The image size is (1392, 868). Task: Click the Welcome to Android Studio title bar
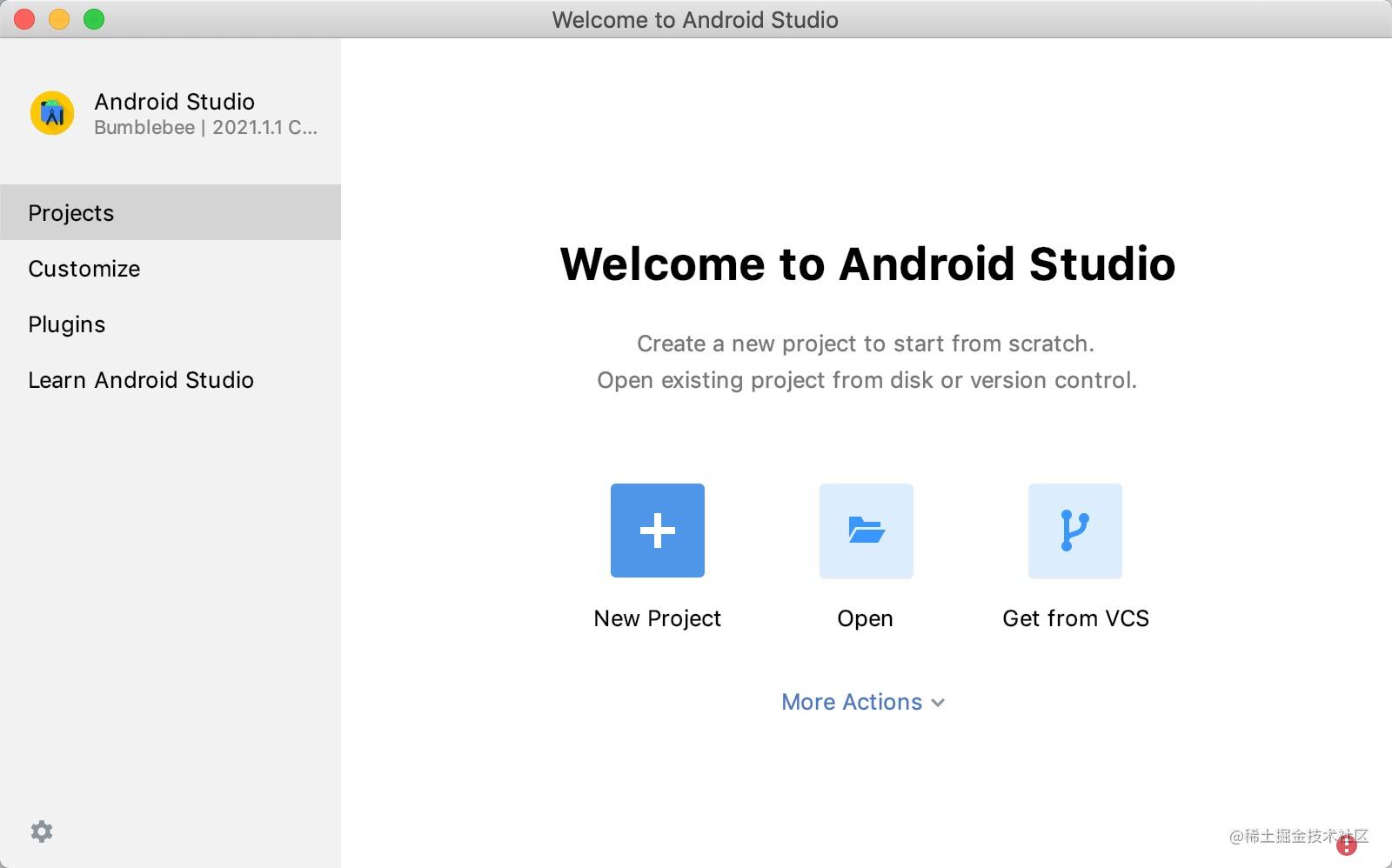[694, 19]
